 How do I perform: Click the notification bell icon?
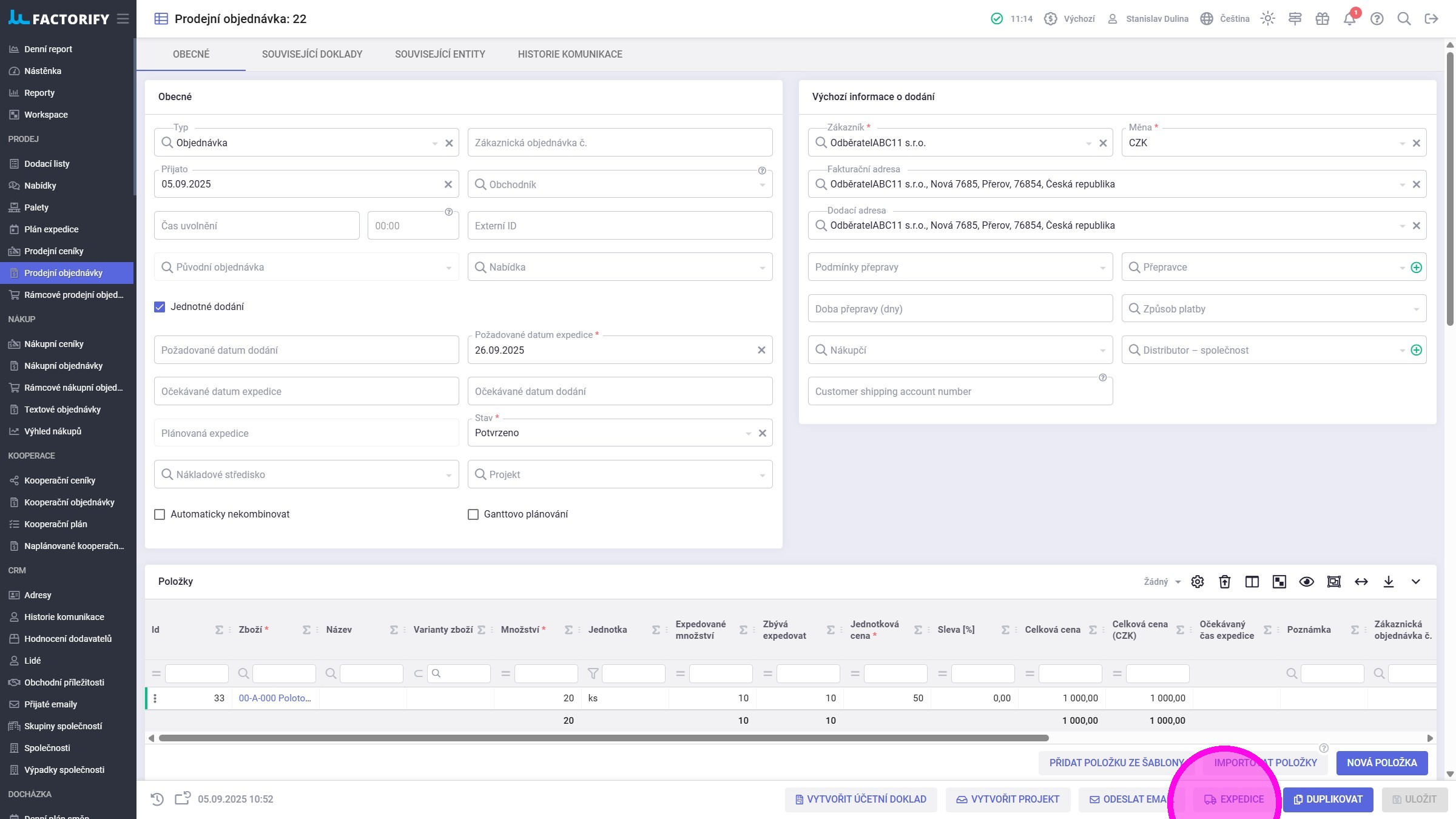pyautogui.click(x=1349, y=19)
